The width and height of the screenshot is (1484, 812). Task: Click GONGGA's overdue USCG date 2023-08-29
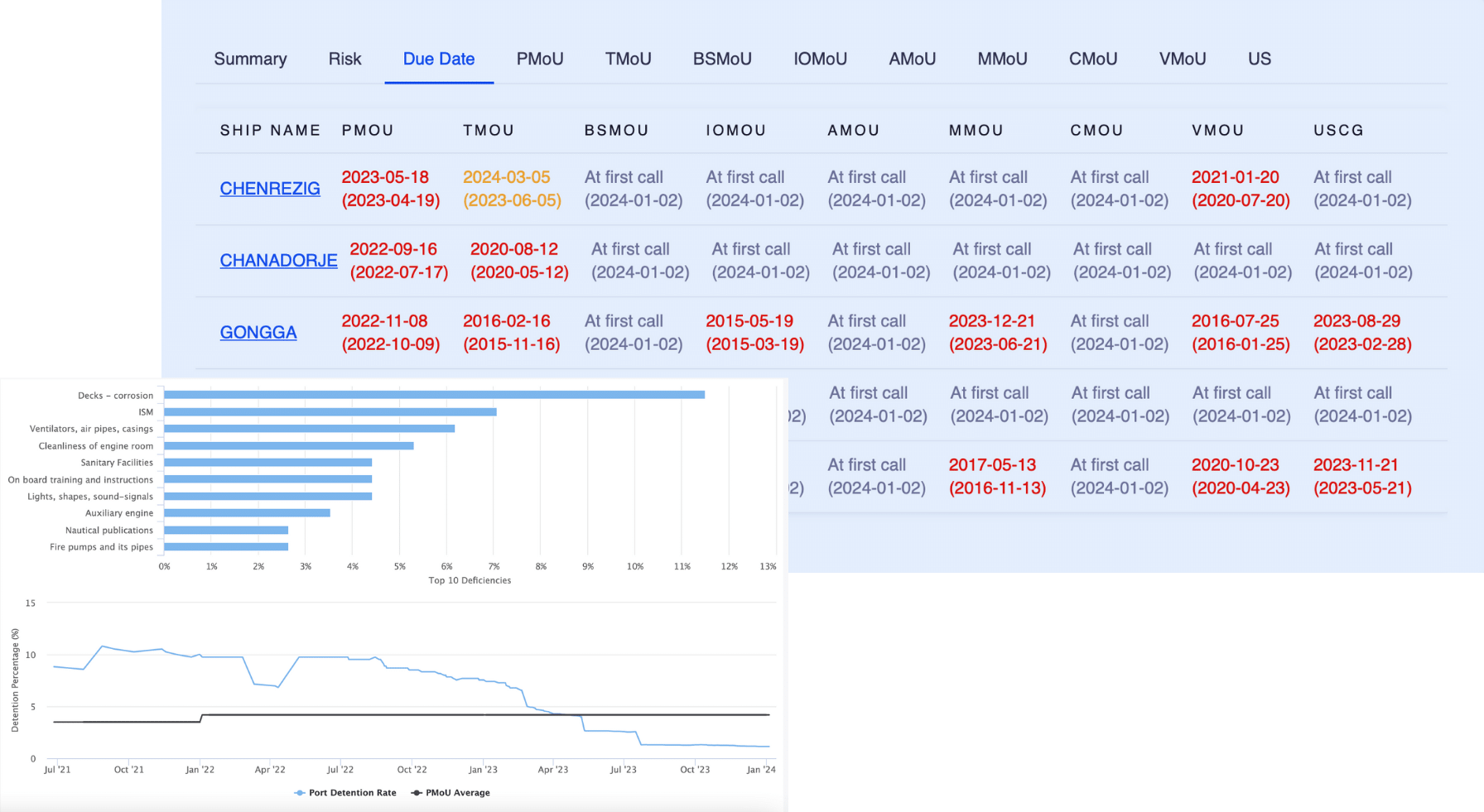pos(1356,321)
